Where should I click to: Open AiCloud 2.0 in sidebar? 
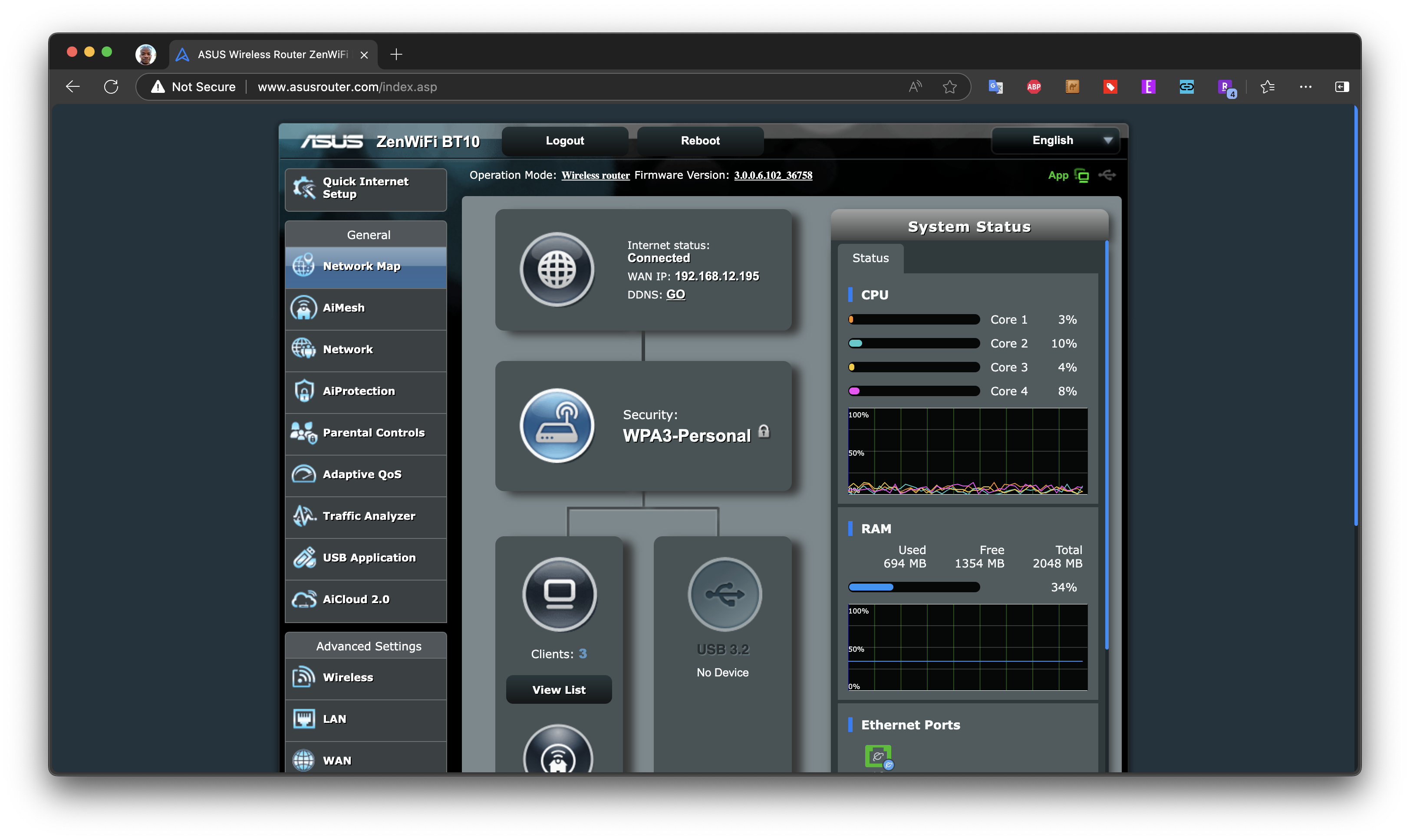click(366, 600)
